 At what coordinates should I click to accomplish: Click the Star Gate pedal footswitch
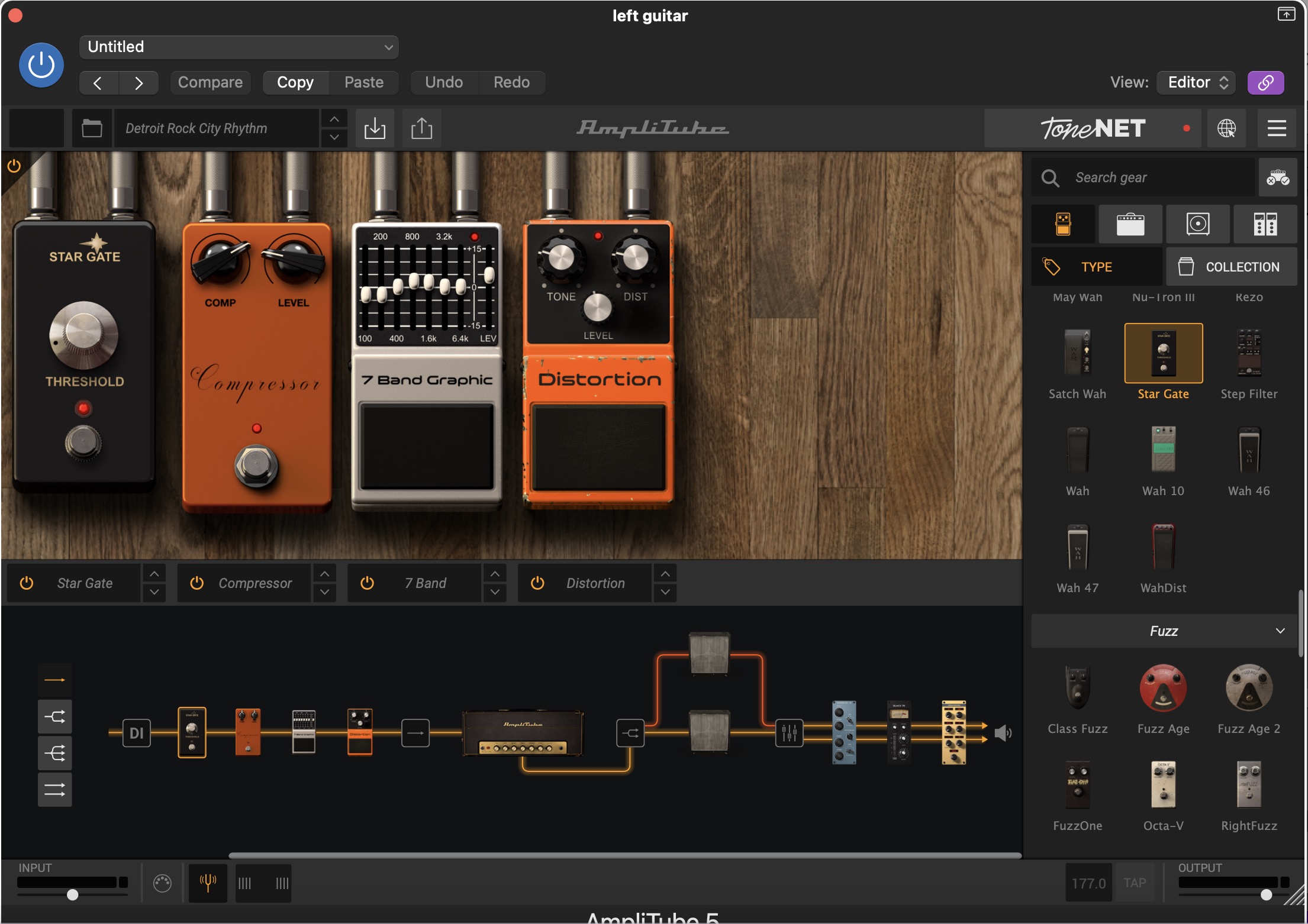pos(83,442)
